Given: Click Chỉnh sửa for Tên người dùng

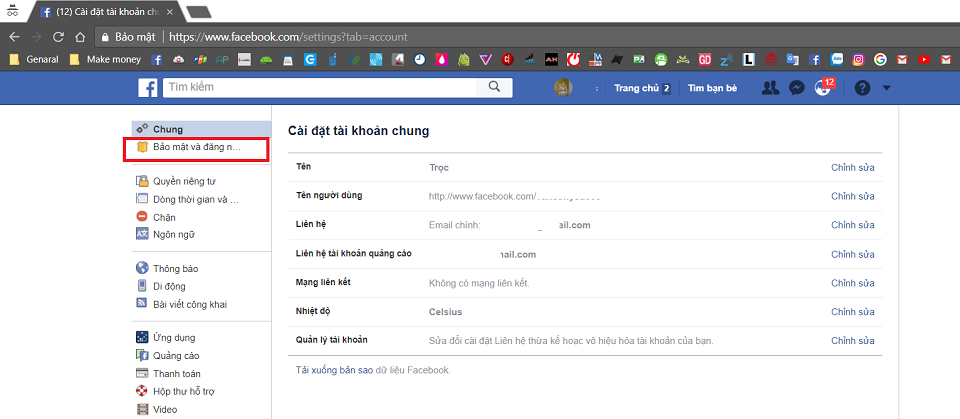Looking at the screenshot, I should (x=852, y=196).
